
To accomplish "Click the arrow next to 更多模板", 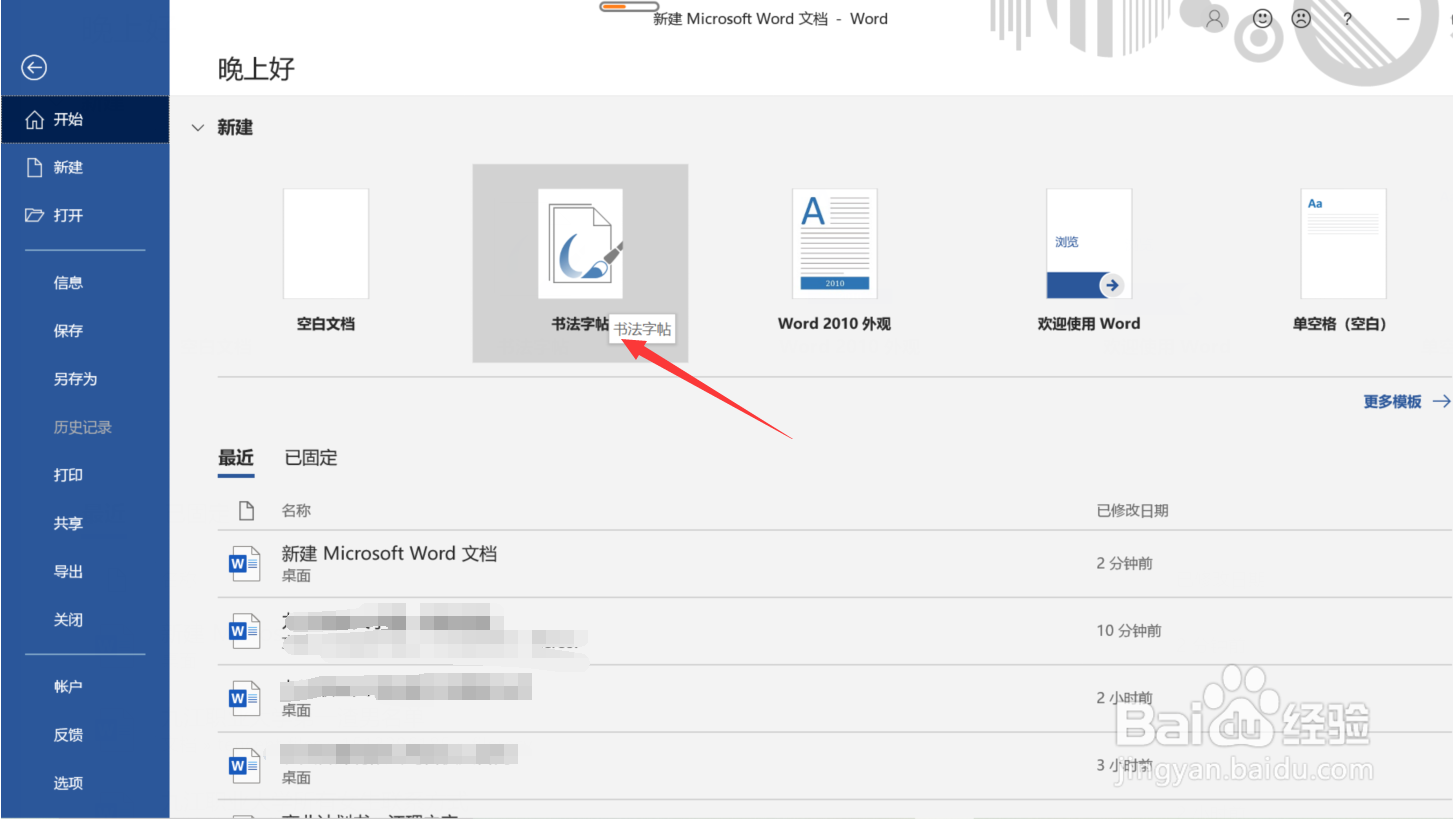I will 1441,402.
